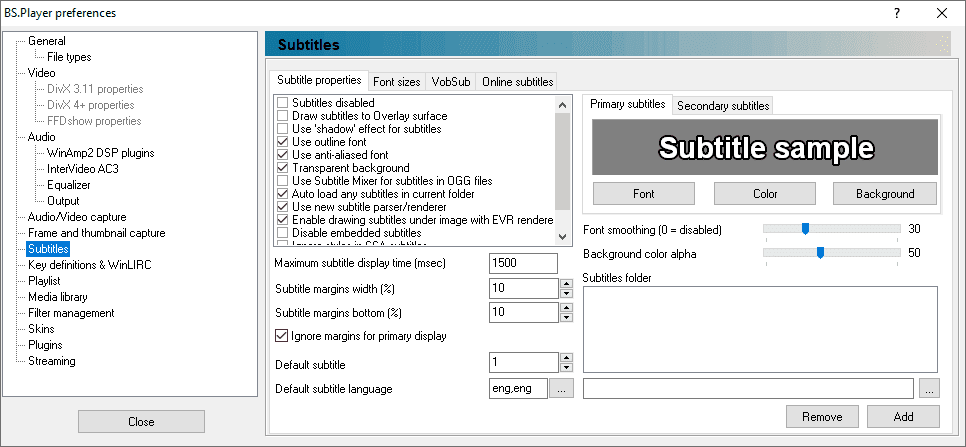Enable Draw subtitles to Overlay surface
The width and height of the screenshot is (966, 447).
tap(283, 116)
